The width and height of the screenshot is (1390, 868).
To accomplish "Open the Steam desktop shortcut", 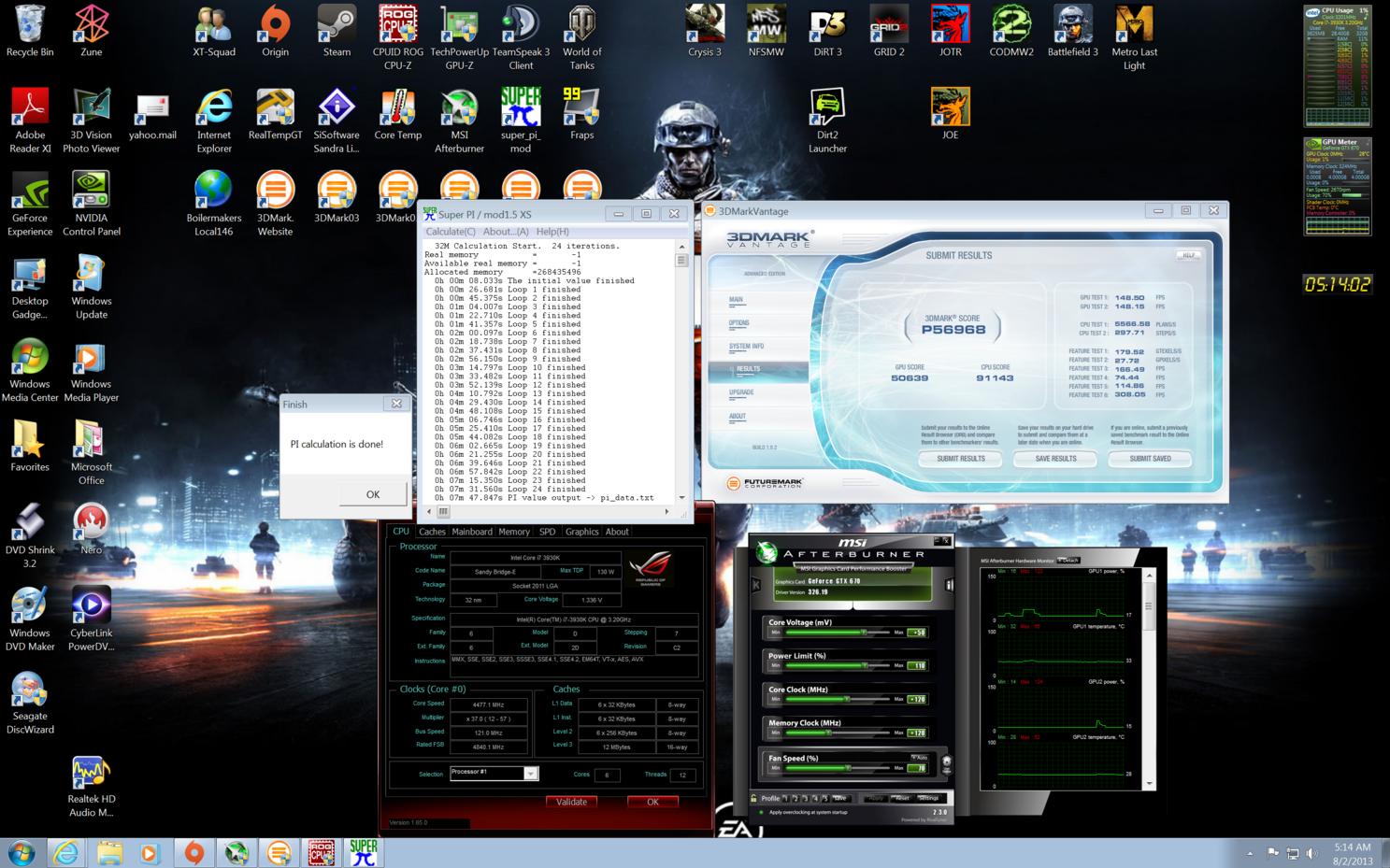I will [337, 31].
